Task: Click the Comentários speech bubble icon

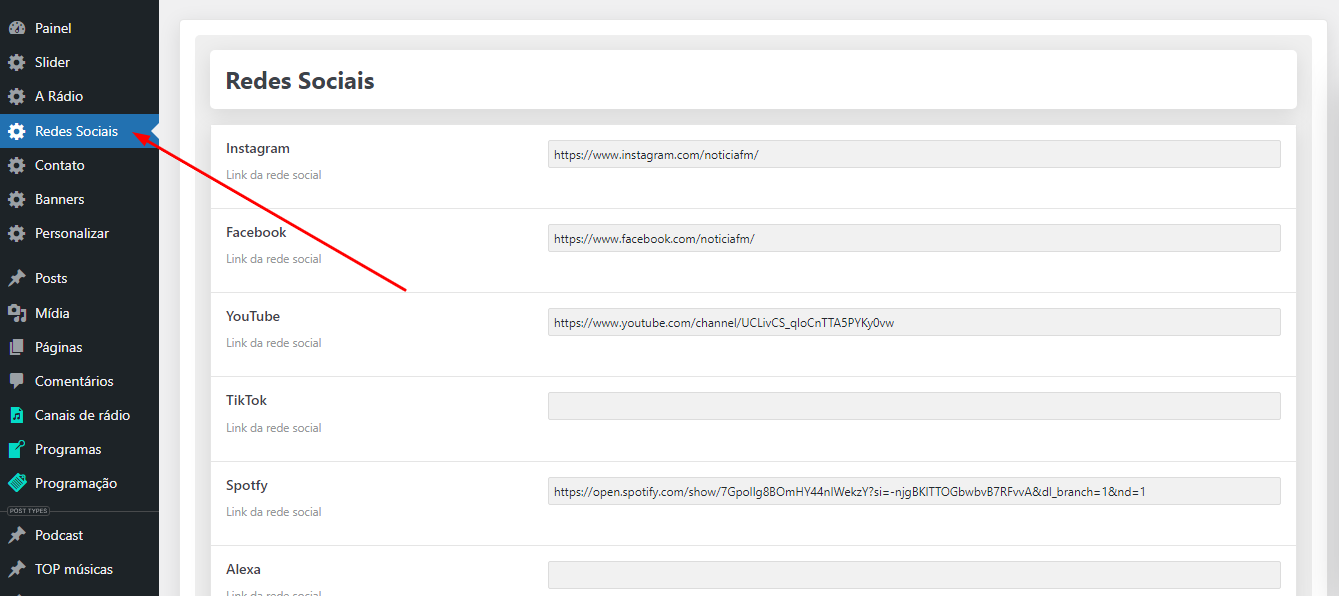Action: [x=16, y=381]
